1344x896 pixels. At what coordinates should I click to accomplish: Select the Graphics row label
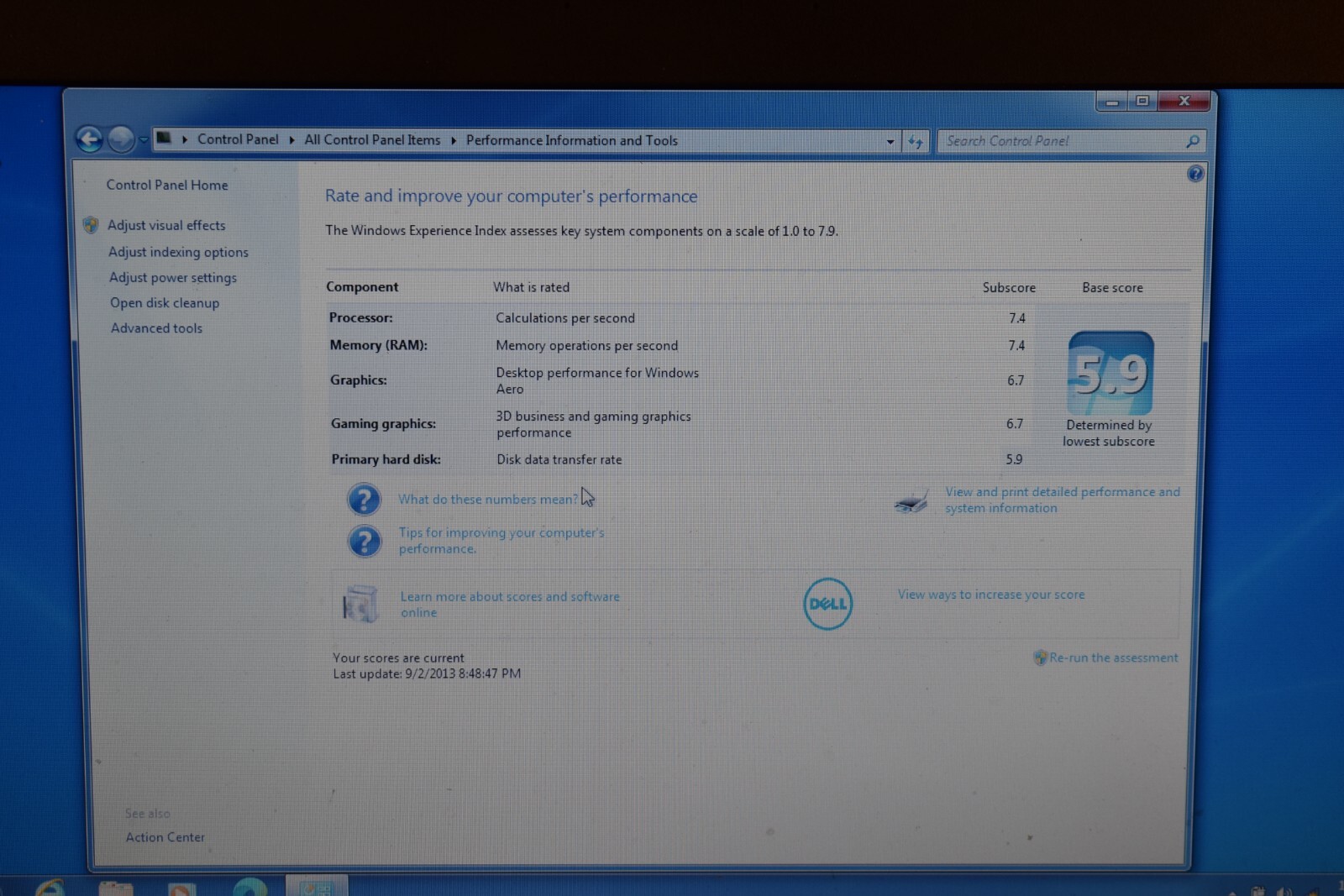pos(359,380)
